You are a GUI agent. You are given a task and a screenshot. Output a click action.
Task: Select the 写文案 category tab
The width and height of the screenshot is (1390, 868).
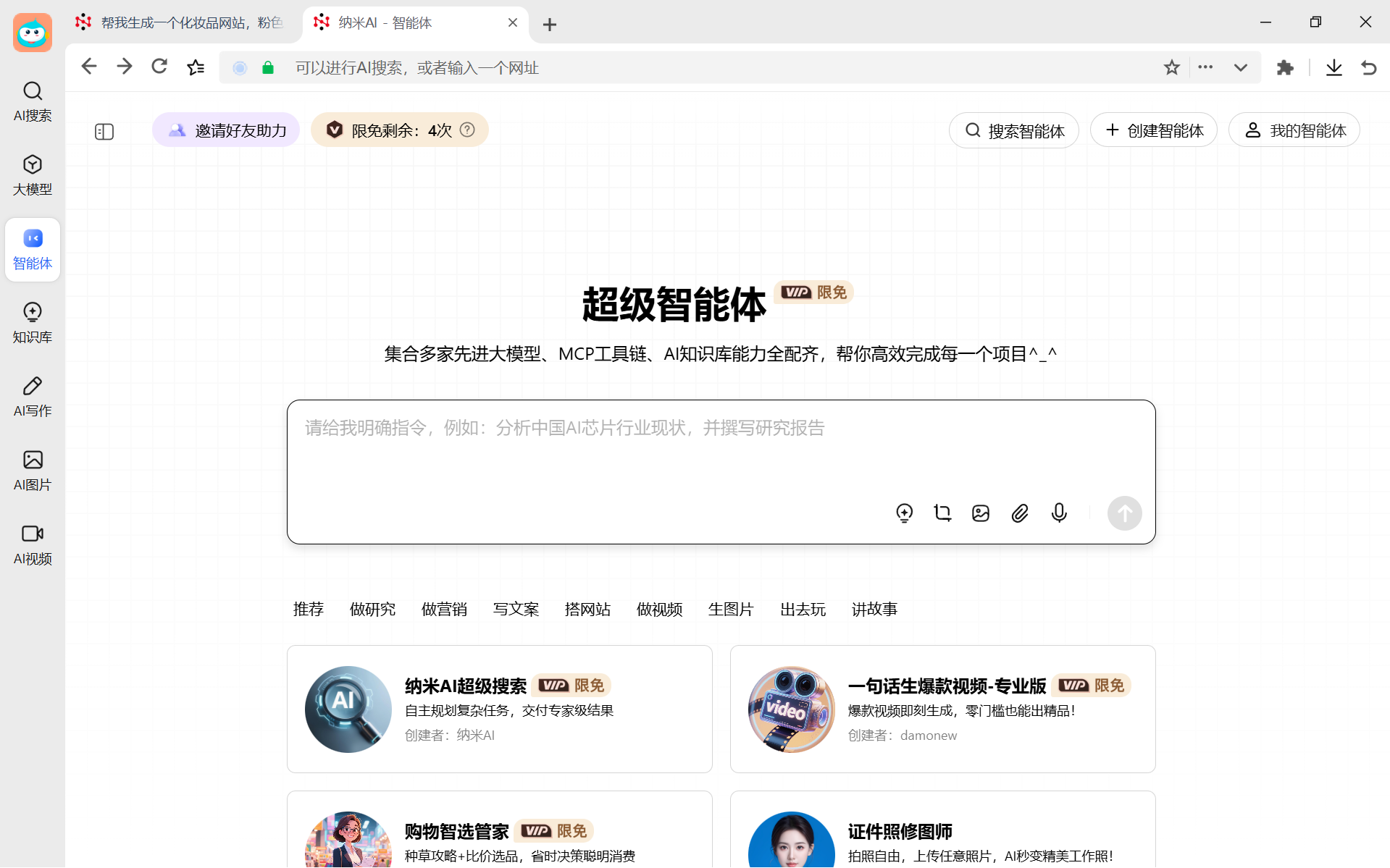516,610
